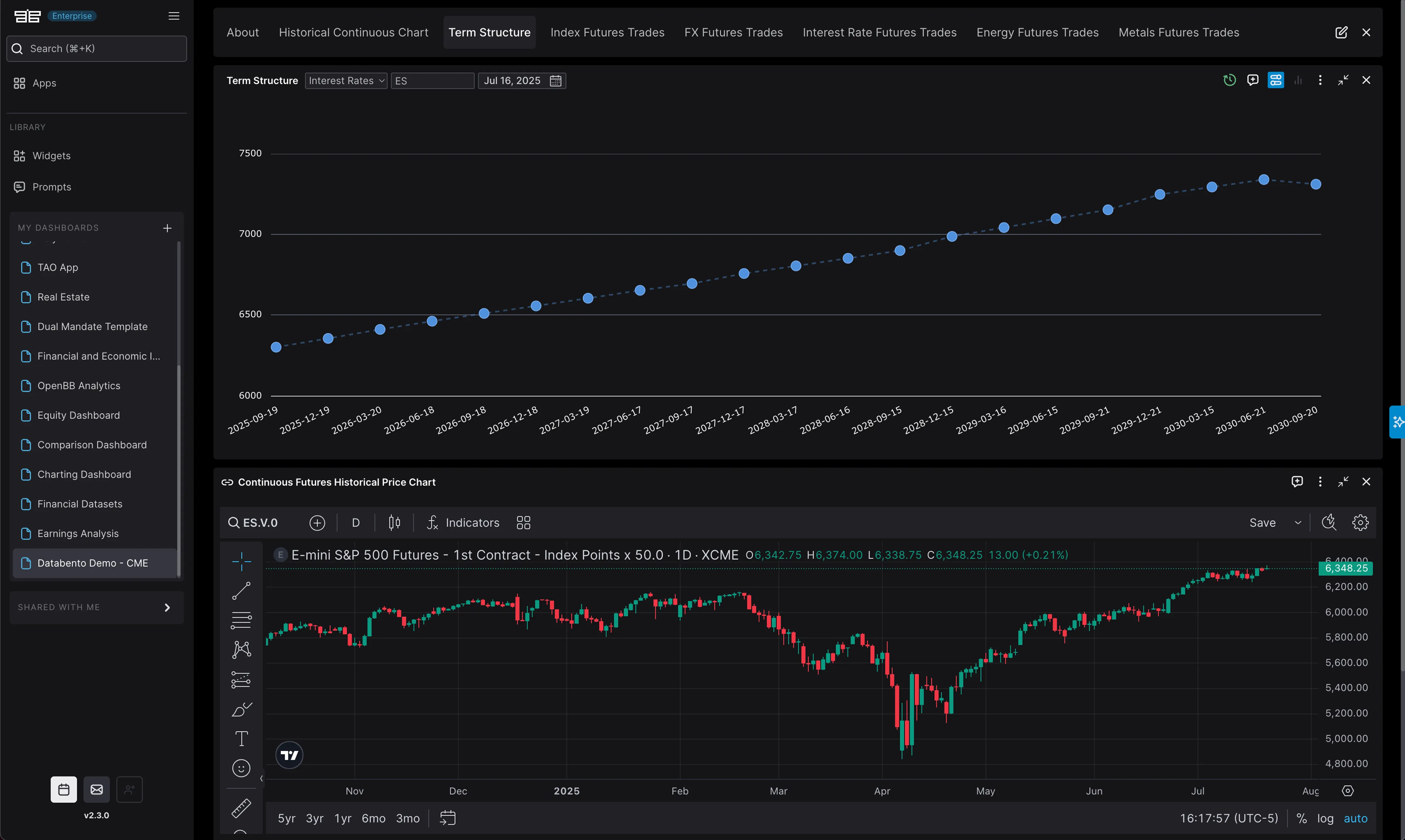Toggle percent scale on price chart
The image size is (1405, 840).
coord(1302,818)
